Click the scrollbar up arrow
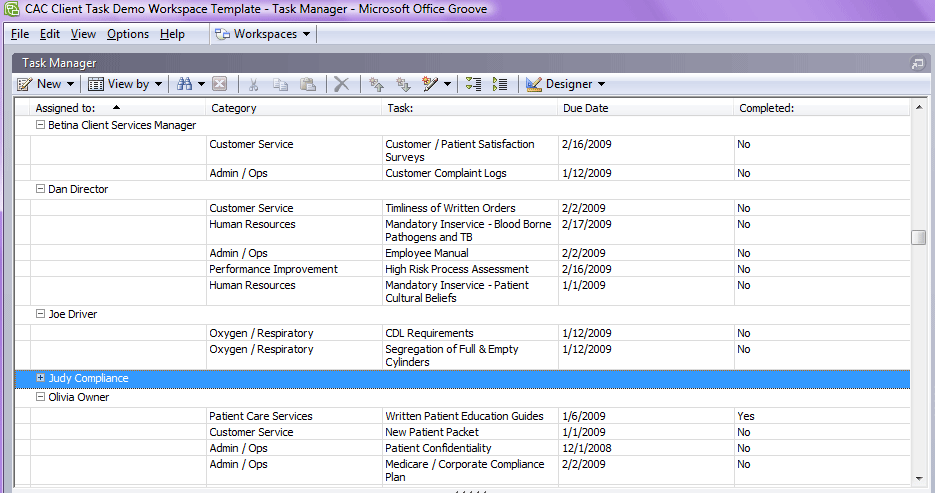This screenshot has height=493, width=935. (x=919, y=107)
